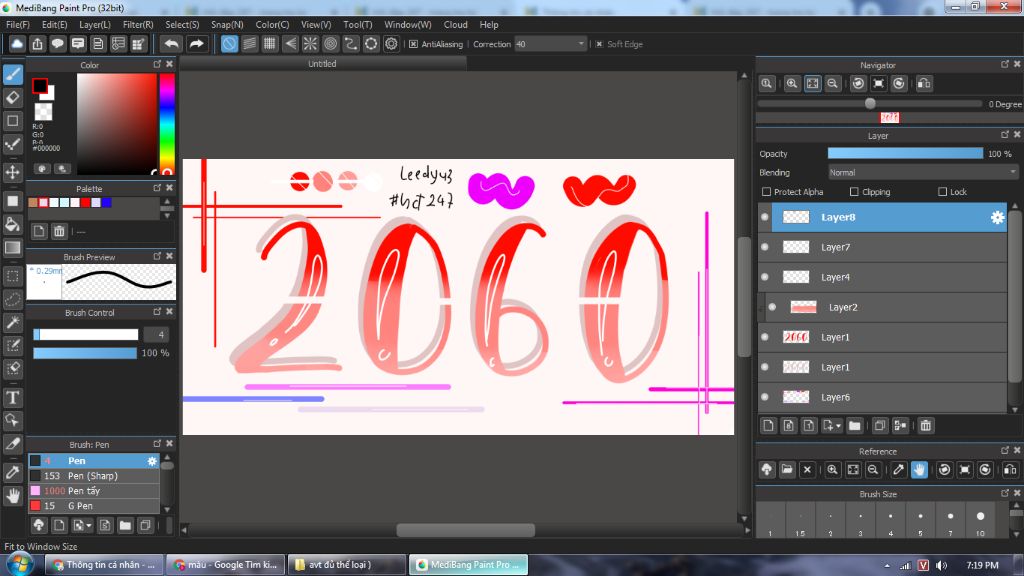This screenshot has height=576, width=1024.
Task: Undock the Navigator panel
Action: point(1004,64)
